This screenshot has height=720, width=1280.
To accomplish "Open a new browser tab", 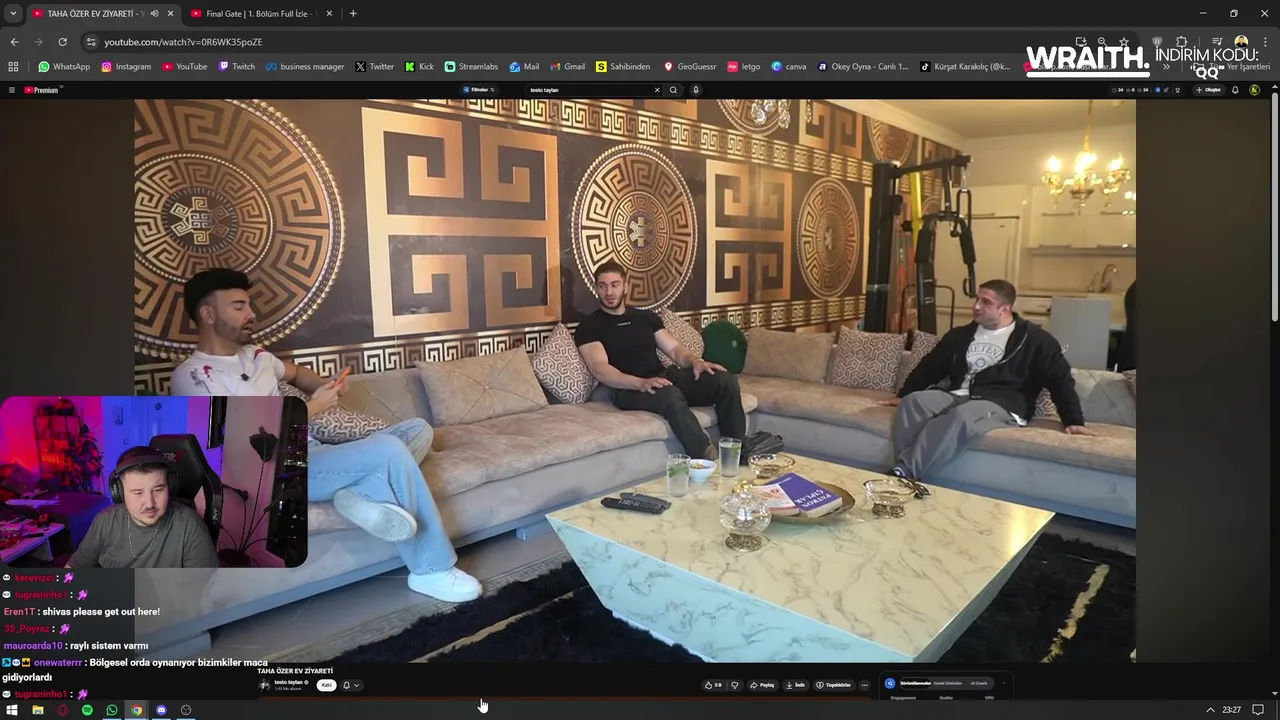I will click(x=353, y=13).
